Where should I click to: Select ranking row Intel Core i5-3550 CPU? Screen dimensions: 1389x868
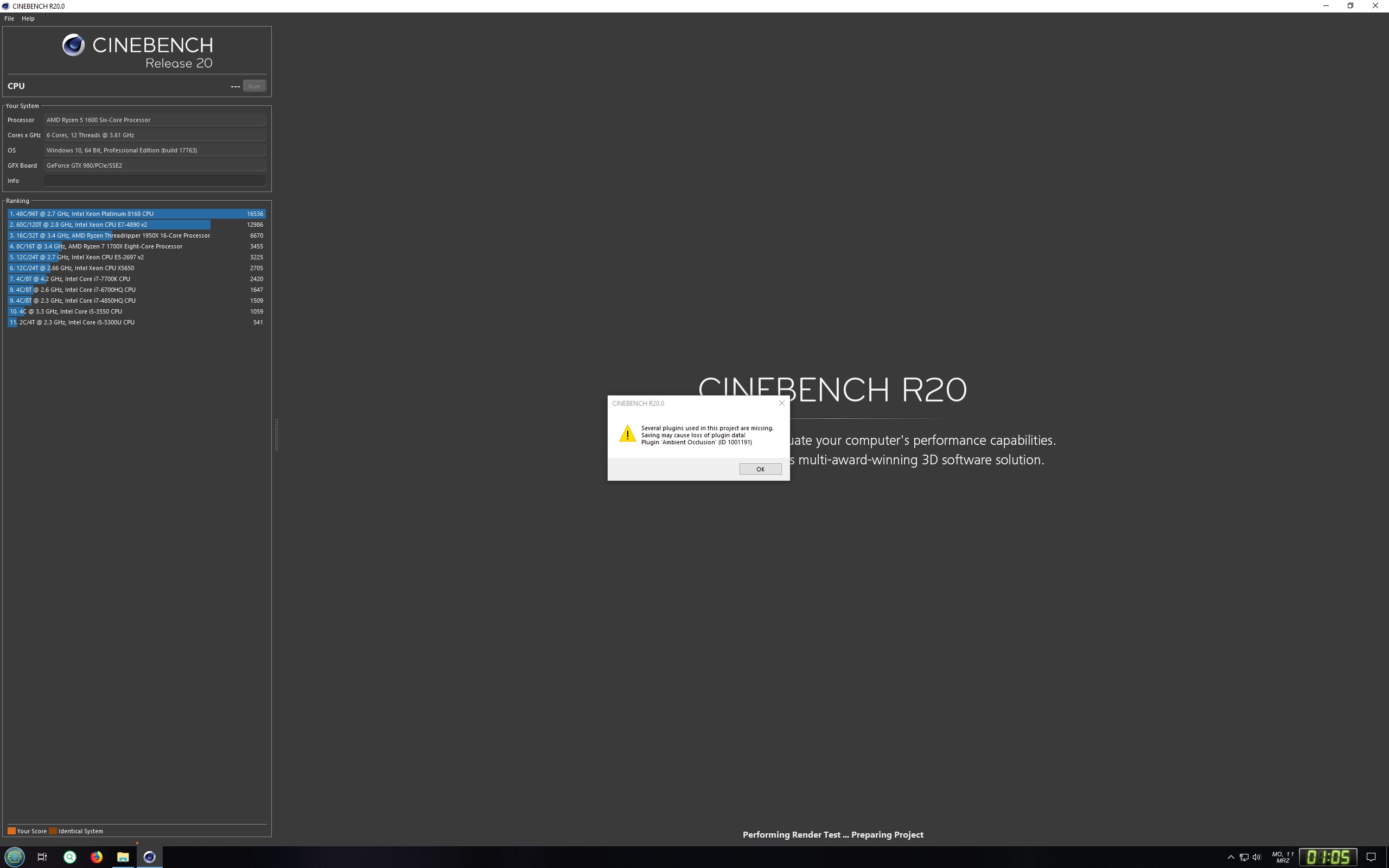[137, 312]
